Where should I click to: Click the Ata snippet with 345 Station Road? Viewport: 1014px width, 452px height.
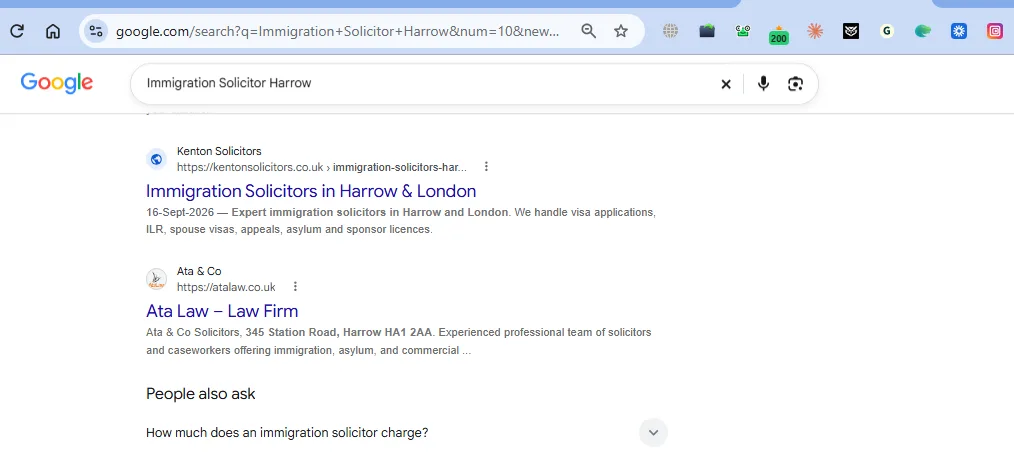[x=399, y=341]
